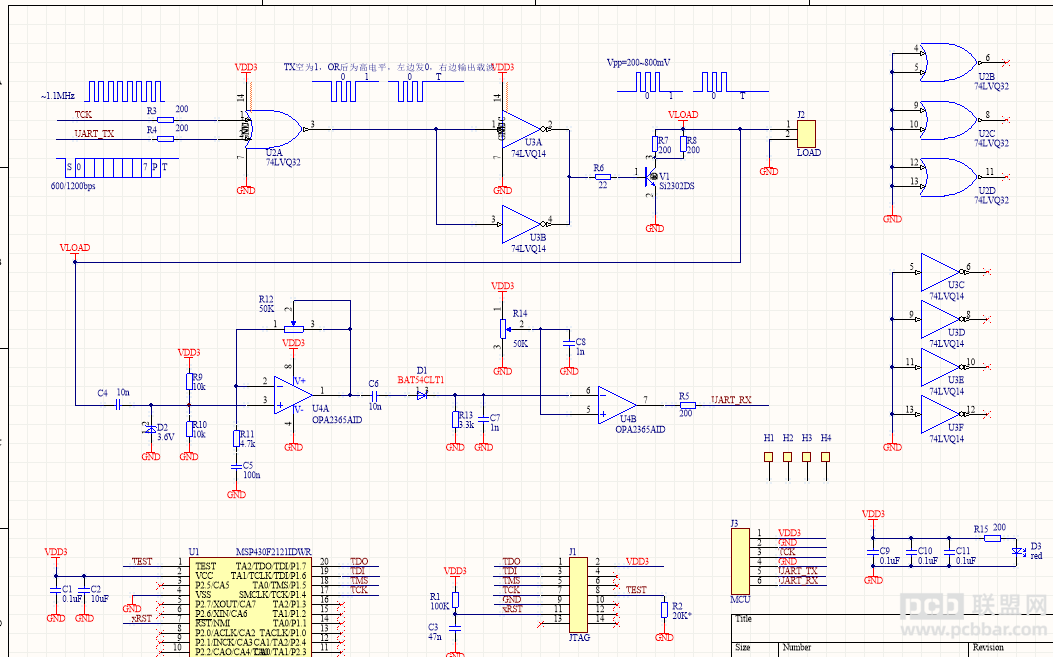Screen dimensions: 1053x657
Task: Select the J3 MCU connector body
Action: tap(740, 562)
